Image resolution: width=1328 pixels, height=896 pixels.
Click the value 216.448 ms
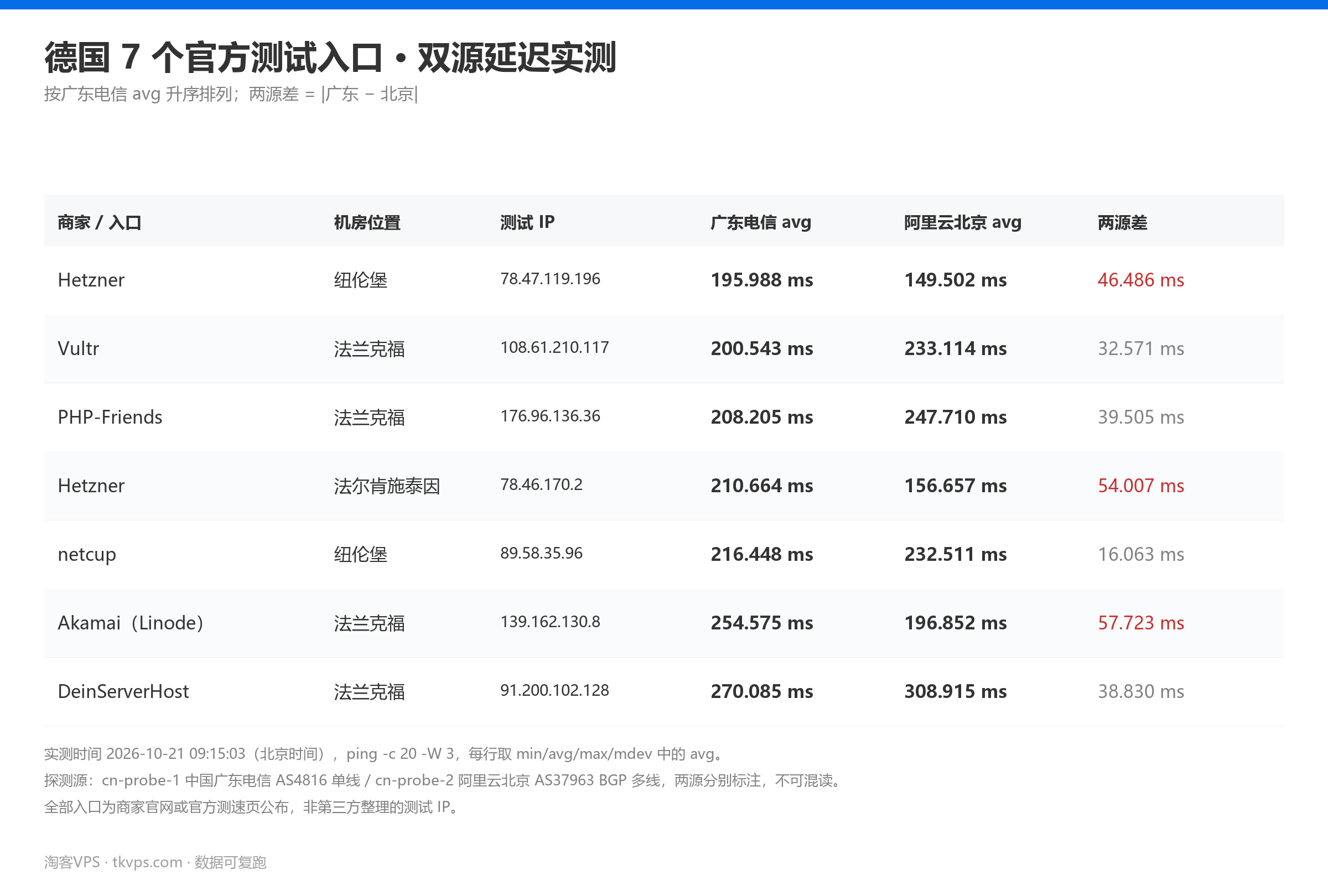[x=762, y=555]
